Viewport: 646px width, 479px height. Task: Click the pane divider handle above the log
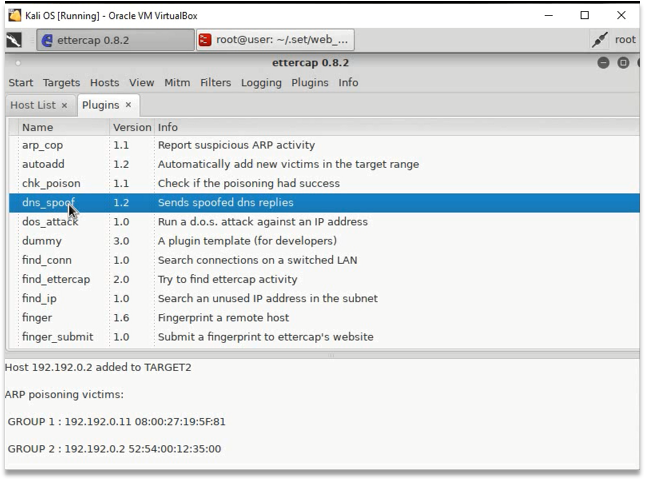click(331, 355)
